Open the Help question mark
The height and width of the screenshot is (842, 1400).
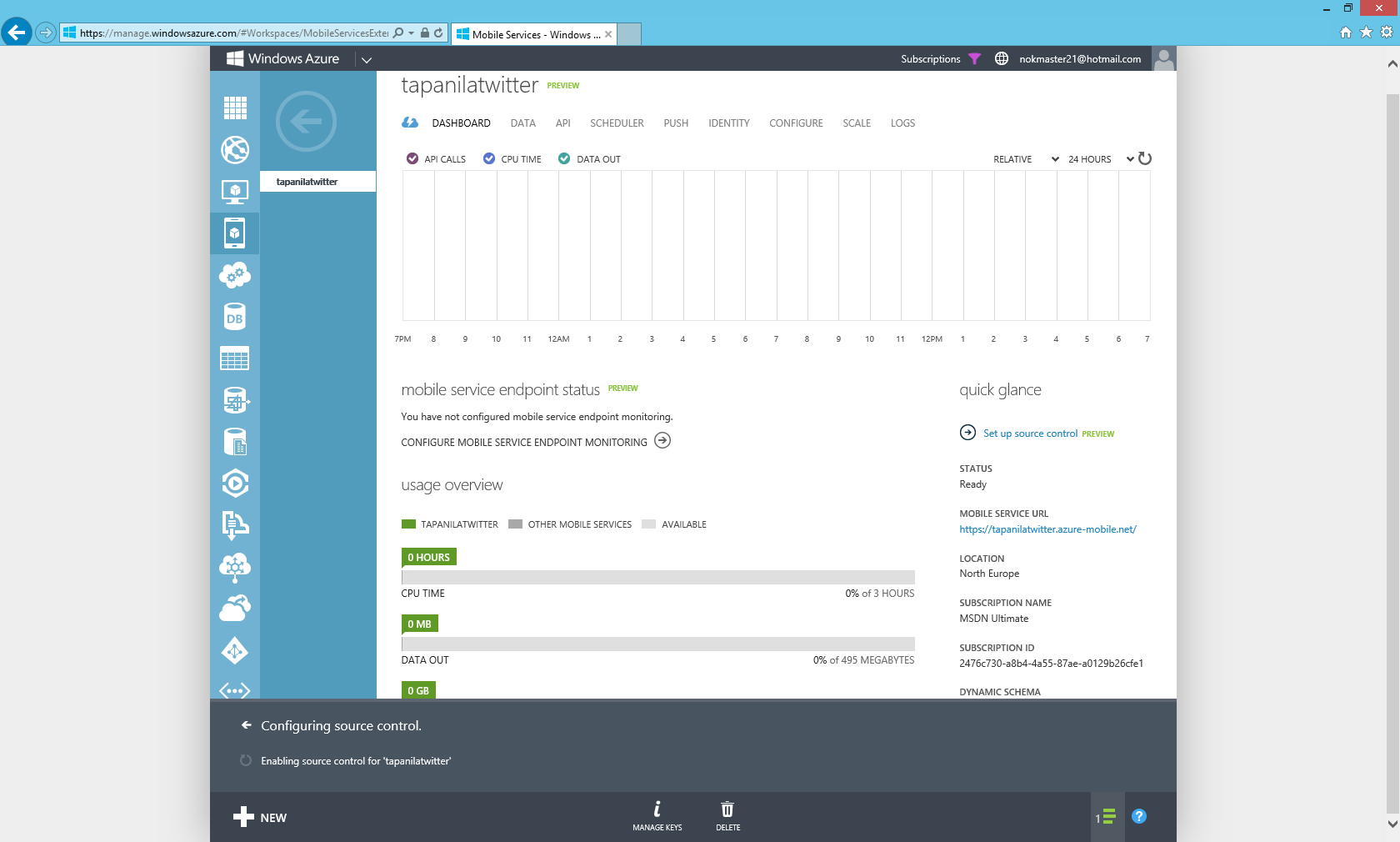[x=1139, y=817]
